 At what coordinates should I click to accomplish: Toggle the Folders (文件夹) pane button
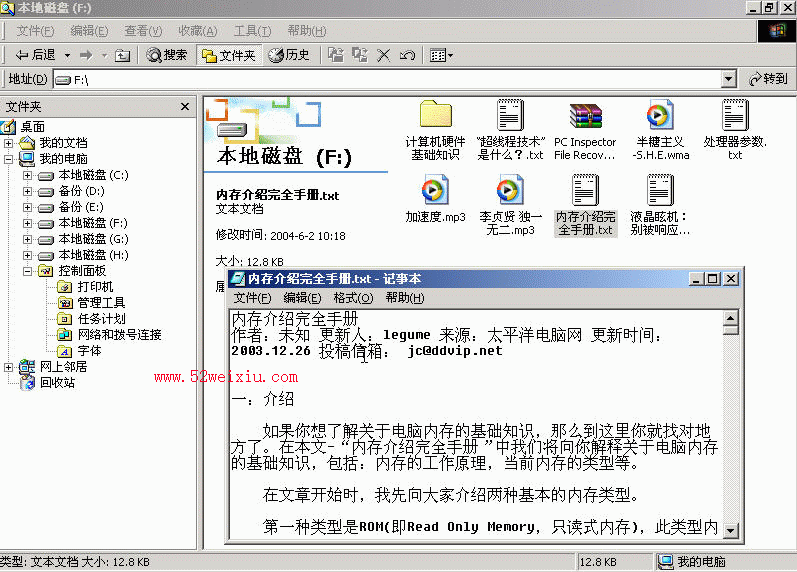coord(229,55)
